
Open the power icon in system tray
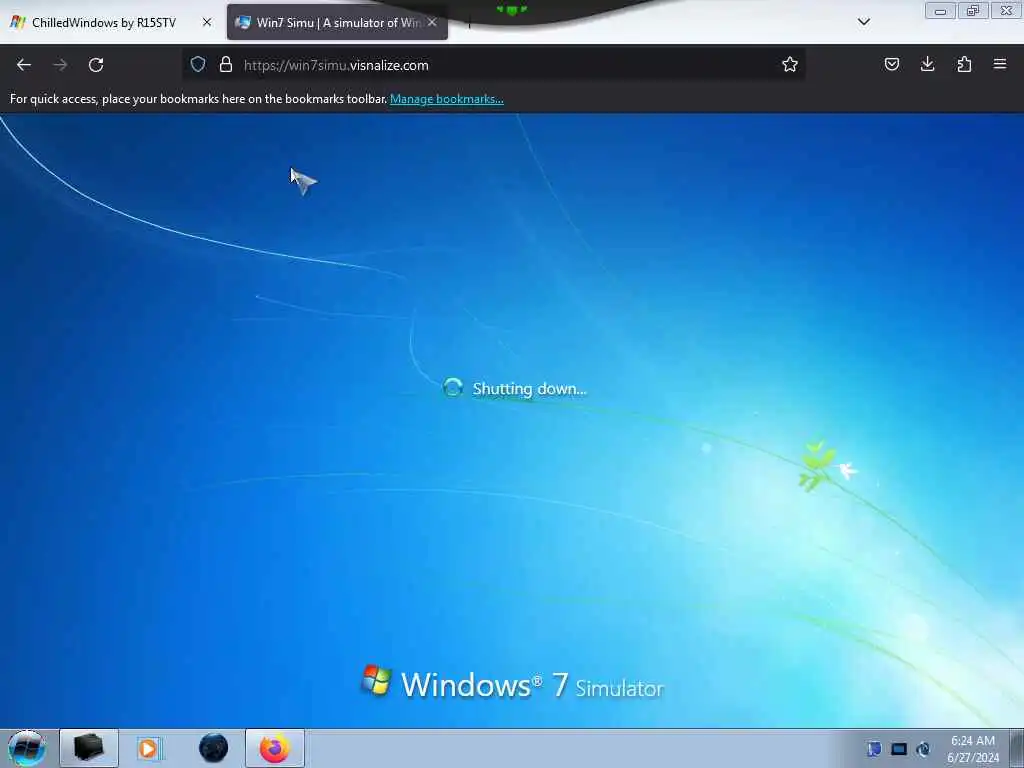923,749
